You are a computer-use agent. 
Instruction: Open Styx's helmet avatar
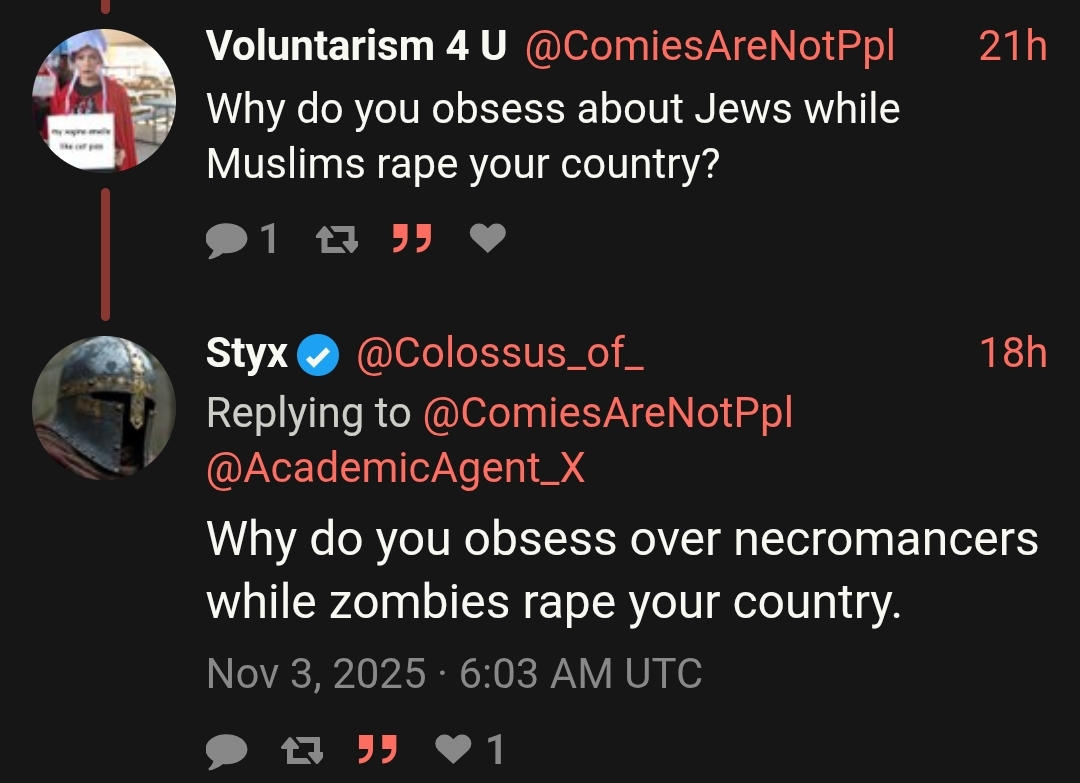tap(104, 408)
